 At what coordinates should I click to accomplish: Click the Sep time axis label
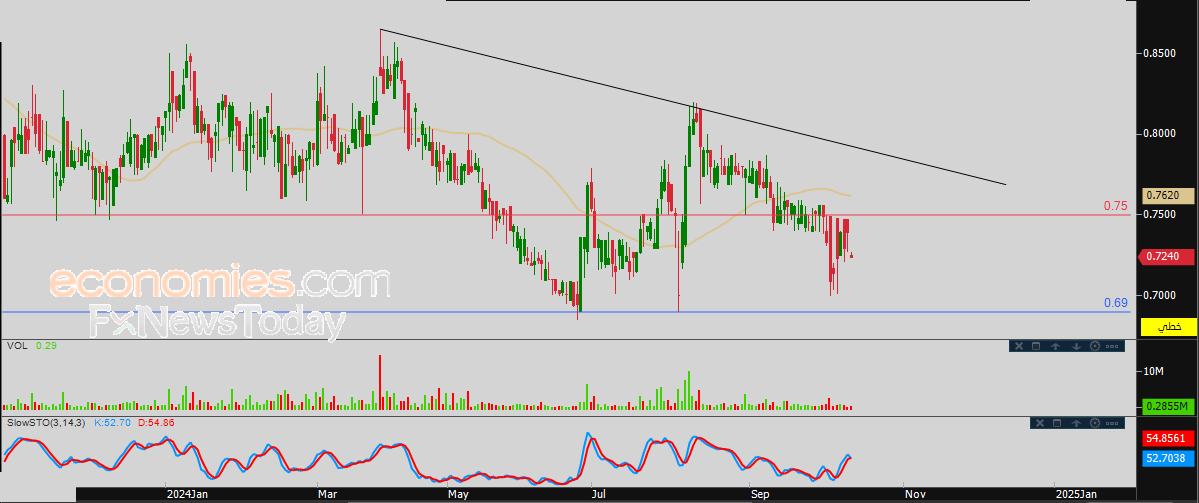click(761, 495)
